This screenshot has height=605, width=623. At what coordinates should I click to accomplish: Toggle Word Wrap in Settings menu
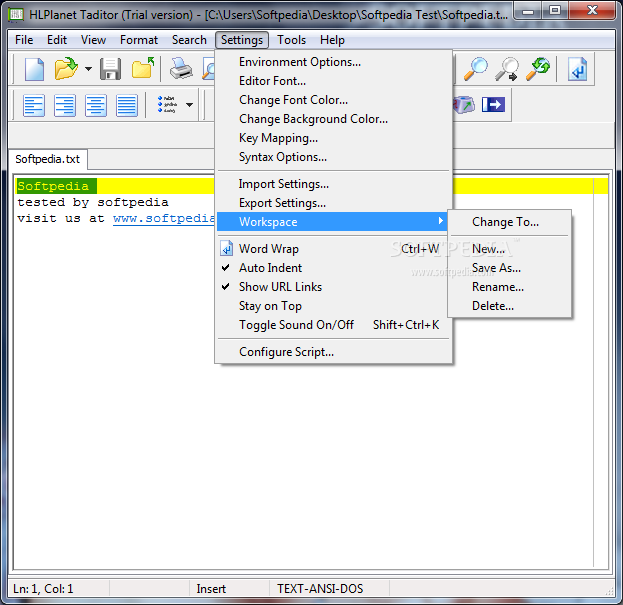pyautogui.click(x=333, y=249)
